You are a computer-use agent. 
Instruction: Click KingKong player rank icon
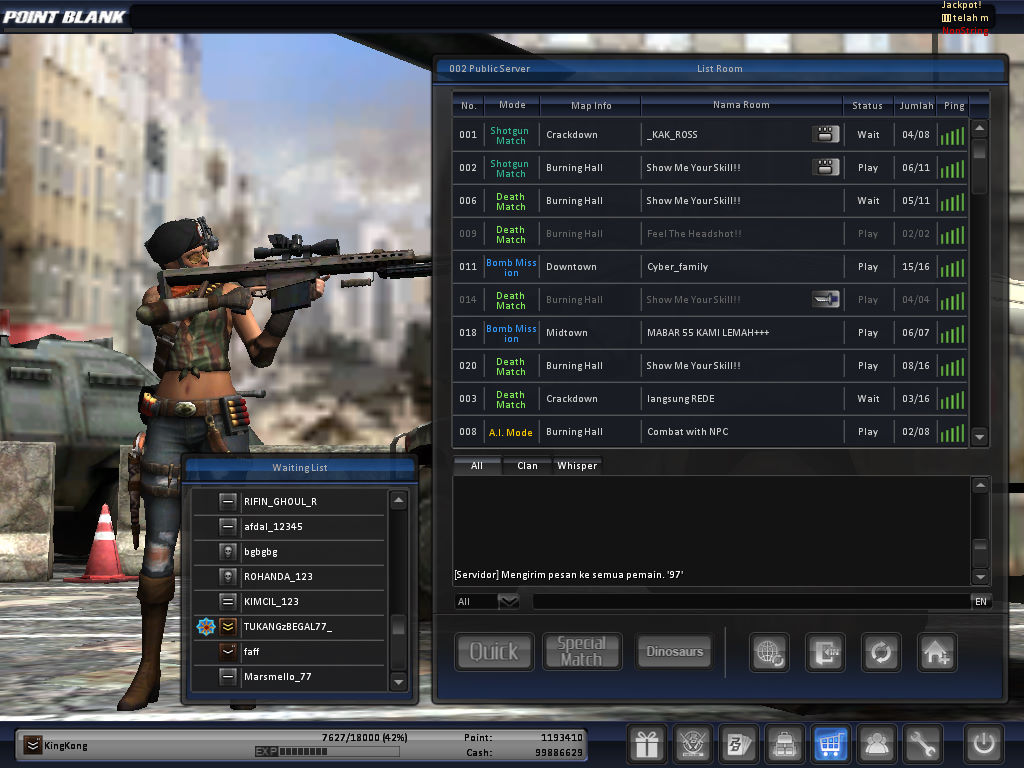coord(33,745)
